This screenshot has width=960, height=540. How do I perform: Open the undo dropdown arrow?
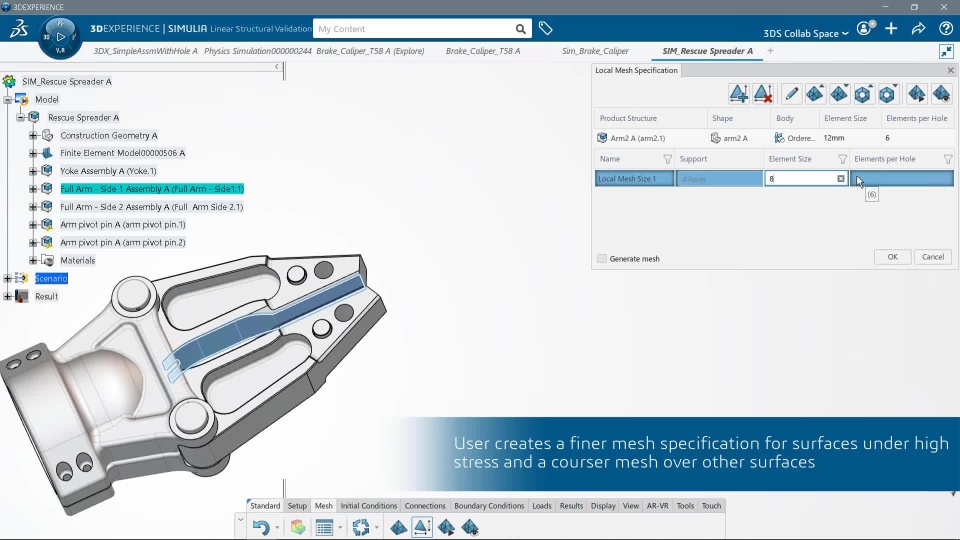(x=277, y=528)
